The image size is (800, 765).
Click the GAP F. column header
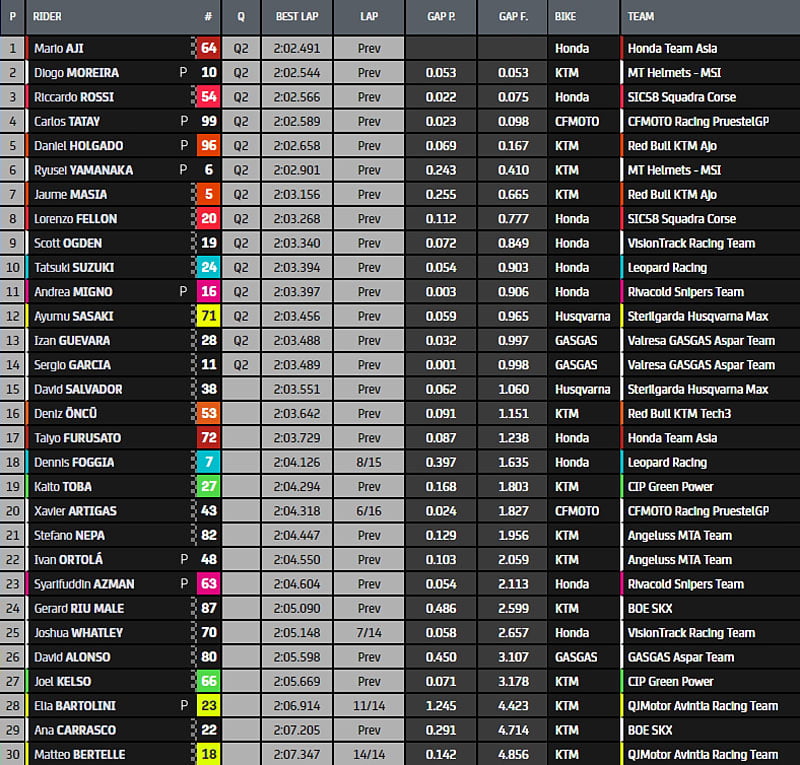click(x=513, y=17)
